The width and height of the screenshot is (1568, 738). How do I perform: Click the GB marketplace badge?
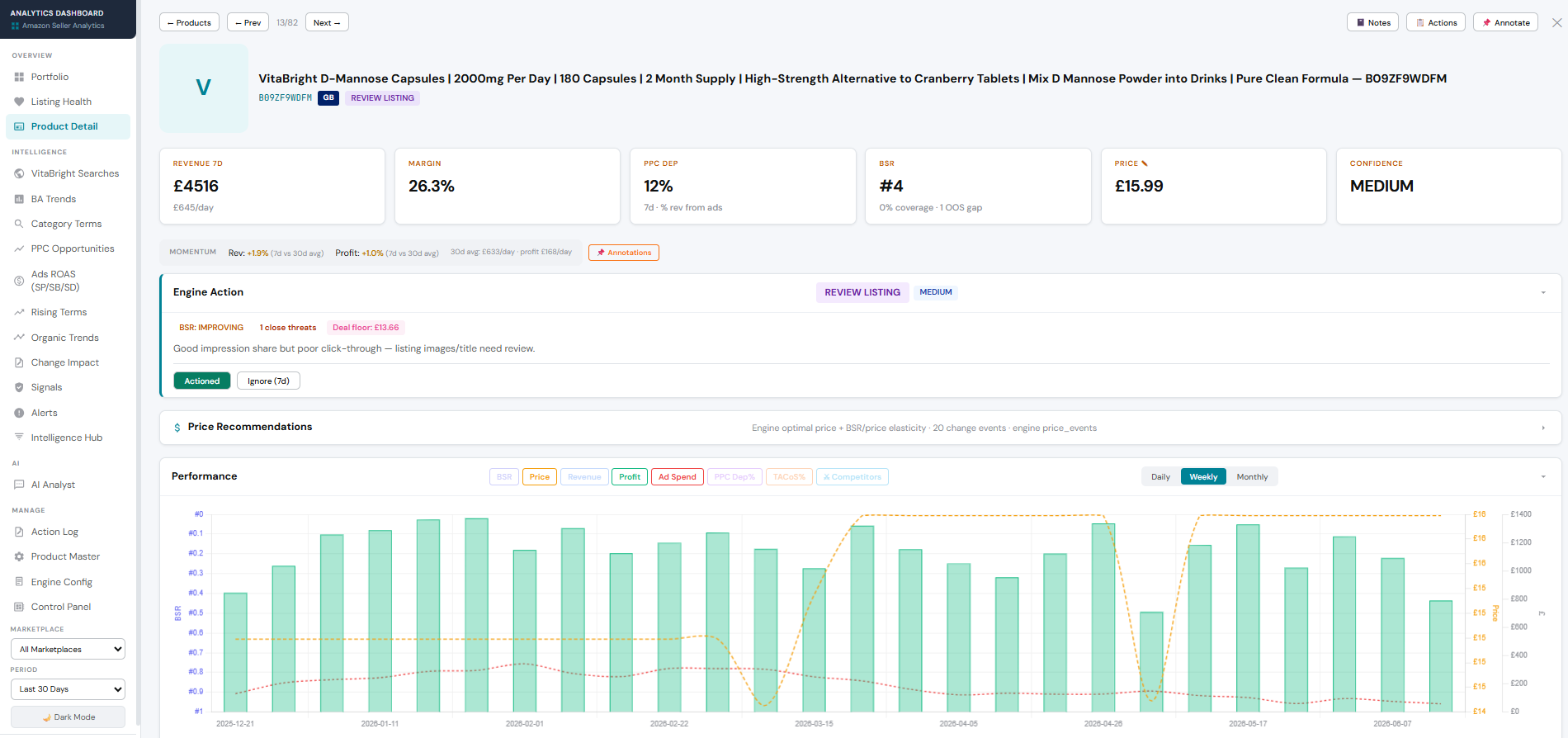point(328,97)
